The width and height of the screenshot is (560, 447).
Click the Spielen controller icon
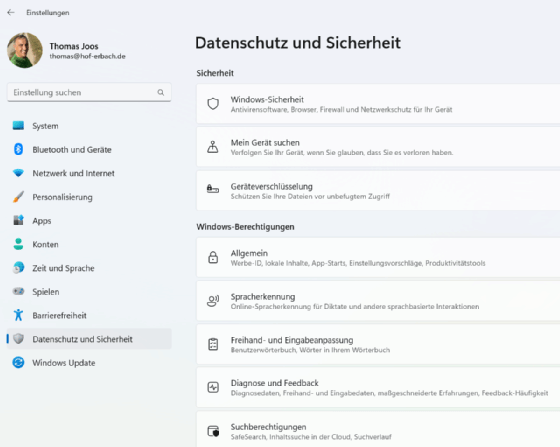click(18, 291)
